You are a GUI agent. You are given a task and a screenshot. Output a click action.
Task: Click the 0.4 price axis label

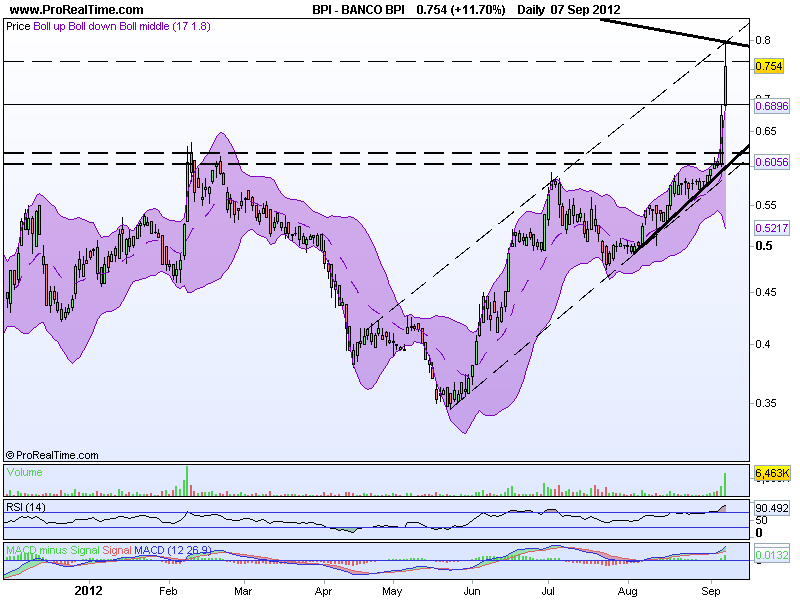[763, 344]
